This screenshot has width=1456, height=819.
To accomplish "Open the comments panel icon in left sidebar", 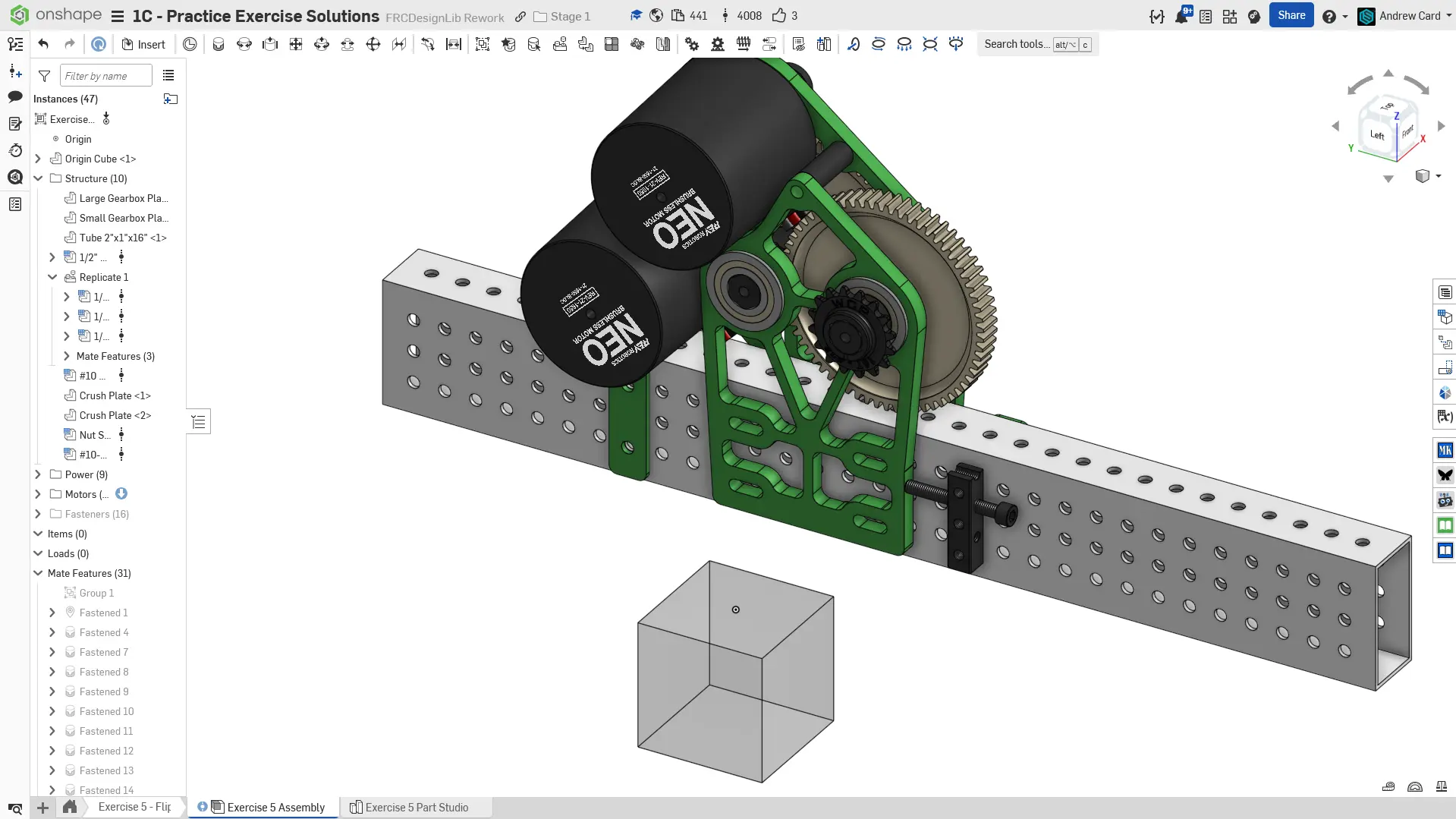I will coord(14,96).
